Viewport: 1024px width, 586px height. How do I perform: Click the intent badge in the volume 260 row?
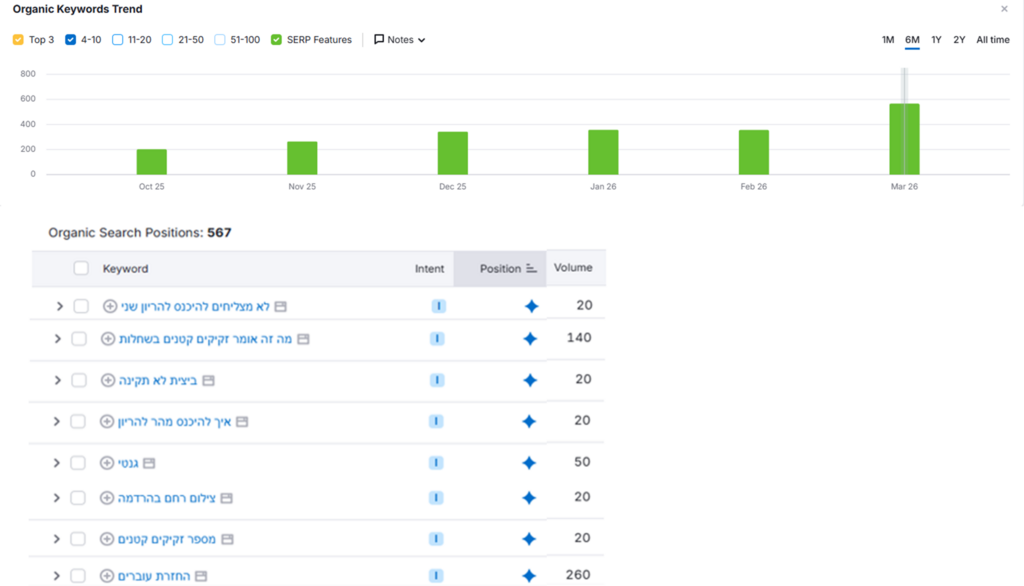(x=437, y=576)
